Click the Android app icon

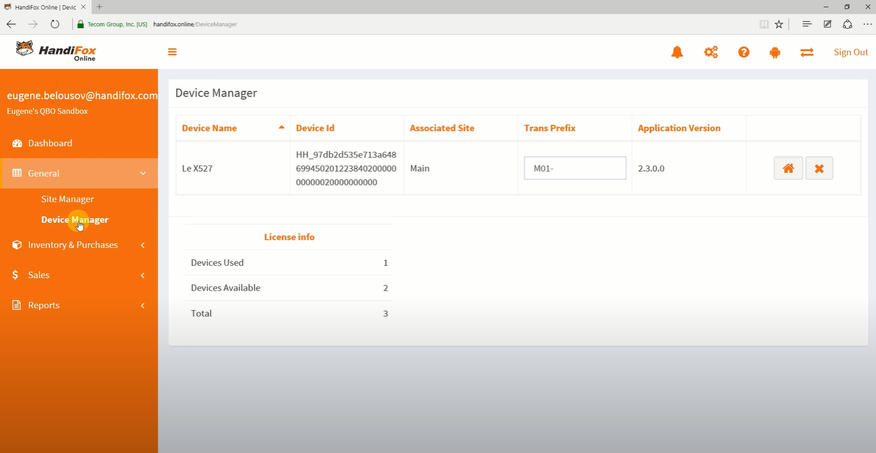click(775, 52)
